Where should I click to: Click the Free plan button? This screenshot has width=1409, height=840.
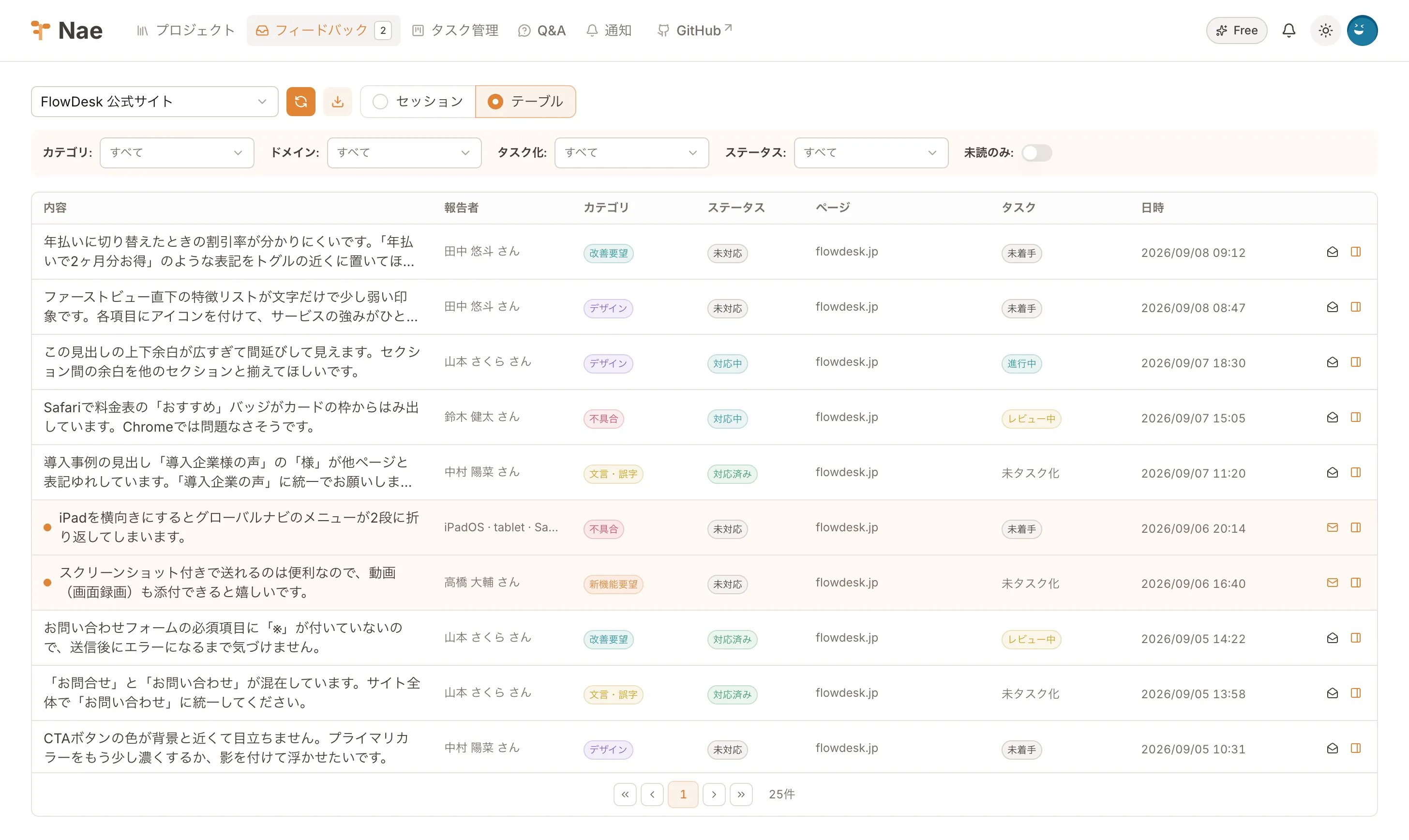coord(1236,30)
